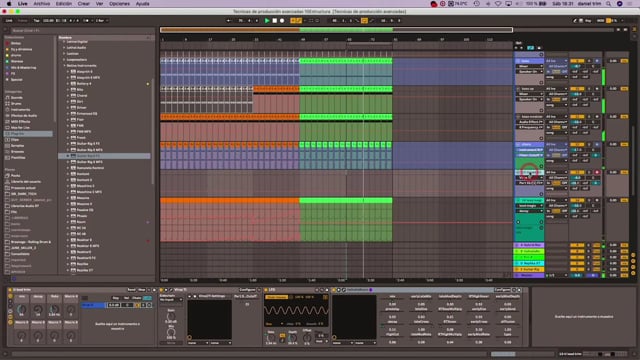This screenshot has height=360, width=640.
Task: Toggle the Key map mode switch
Action: [587, 20]
